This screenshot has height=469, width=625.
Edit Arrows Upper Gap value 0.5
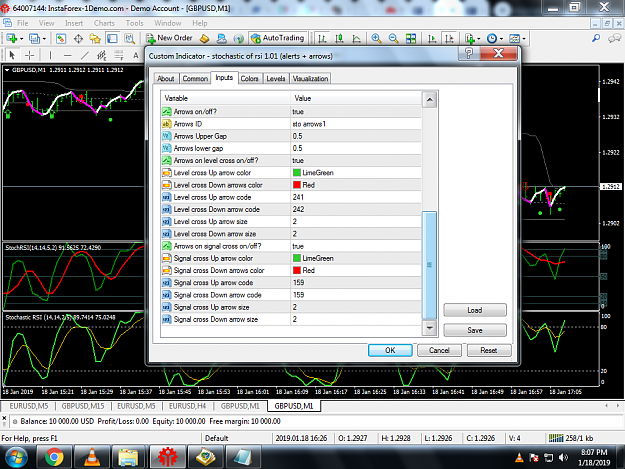[x=356, y=136]
